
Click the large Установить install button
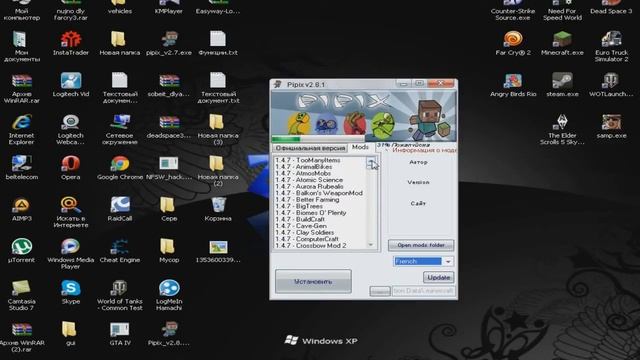313,281
